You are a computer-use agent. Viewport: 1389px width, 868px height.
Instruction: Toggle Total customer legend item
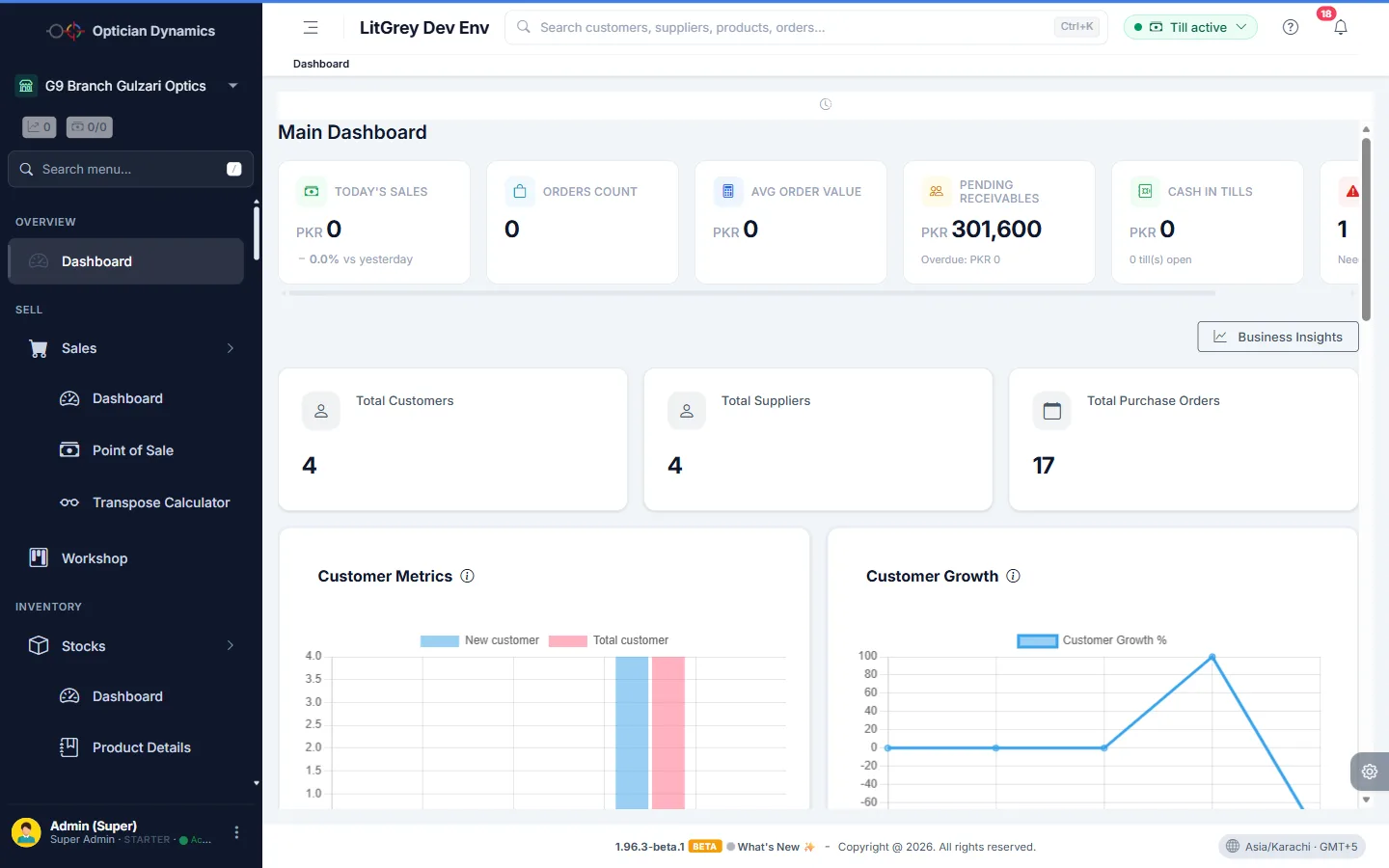click(609, 640)
